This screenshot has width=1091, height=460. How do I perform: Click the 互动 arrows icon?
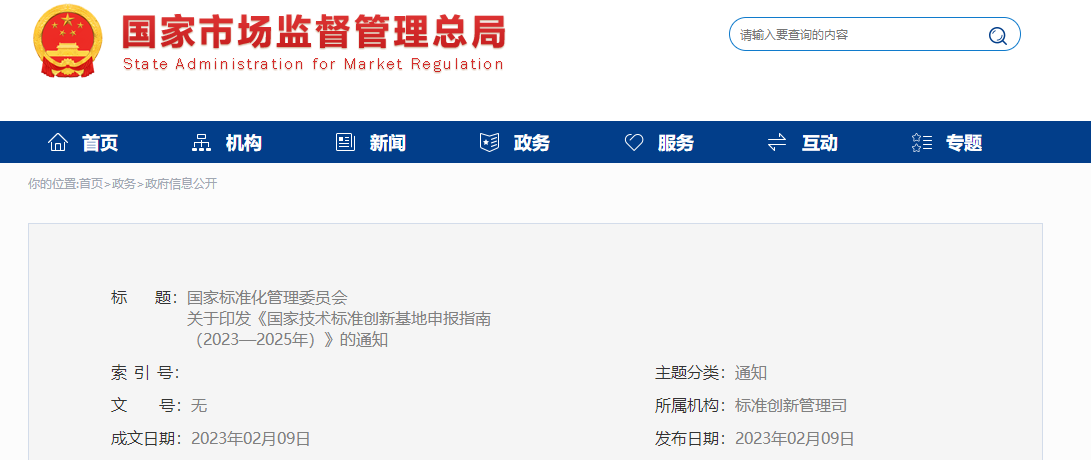(777, 143)
